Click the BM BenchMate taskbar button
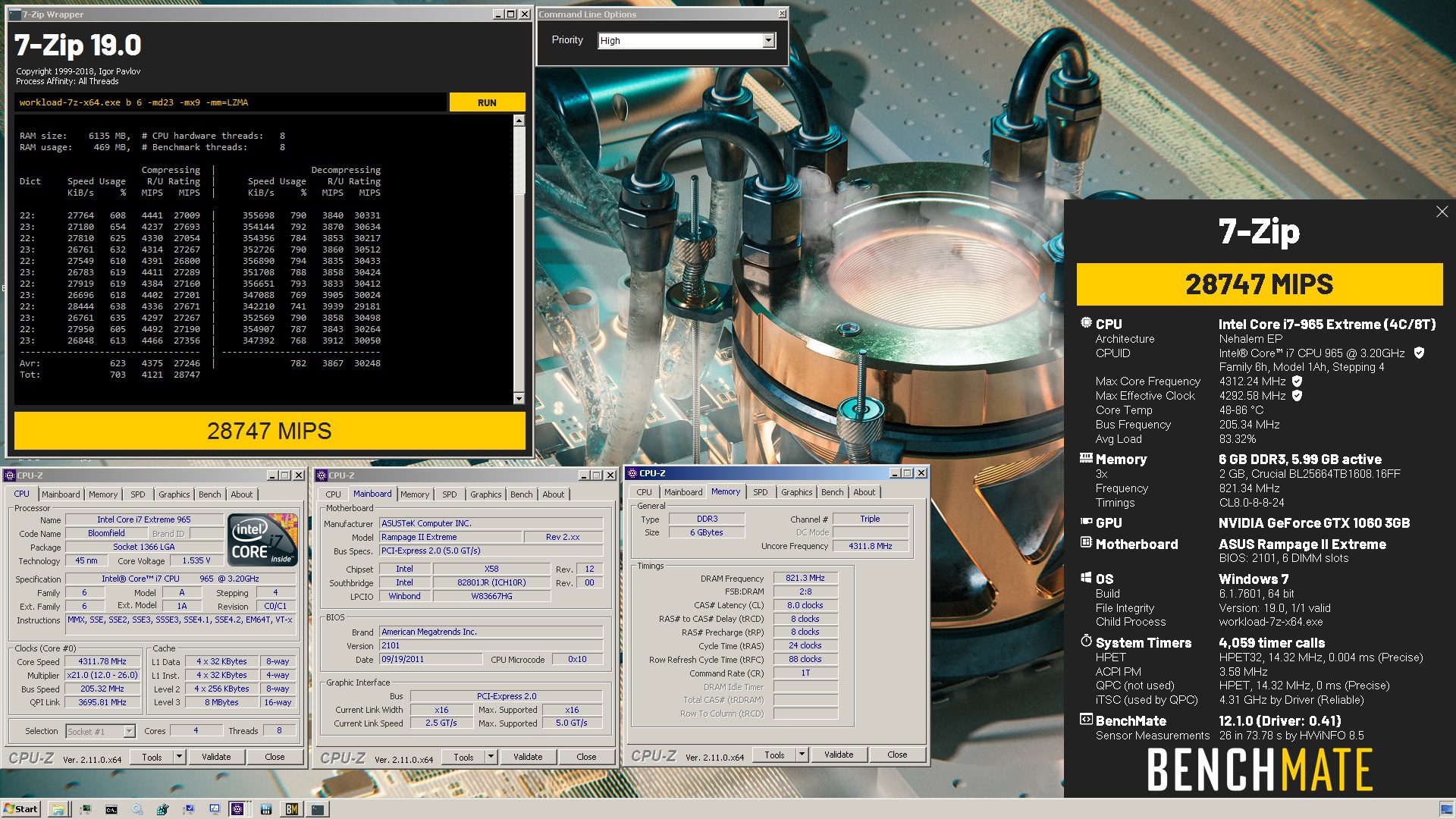 (291, 809)
